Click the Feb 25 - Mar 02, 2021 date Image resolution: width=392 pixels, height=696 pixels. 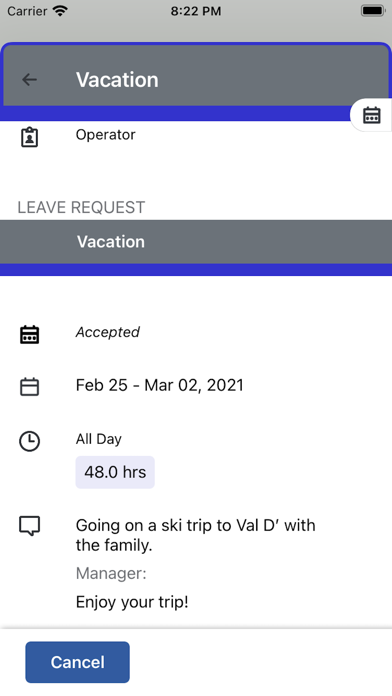point(160,385)
